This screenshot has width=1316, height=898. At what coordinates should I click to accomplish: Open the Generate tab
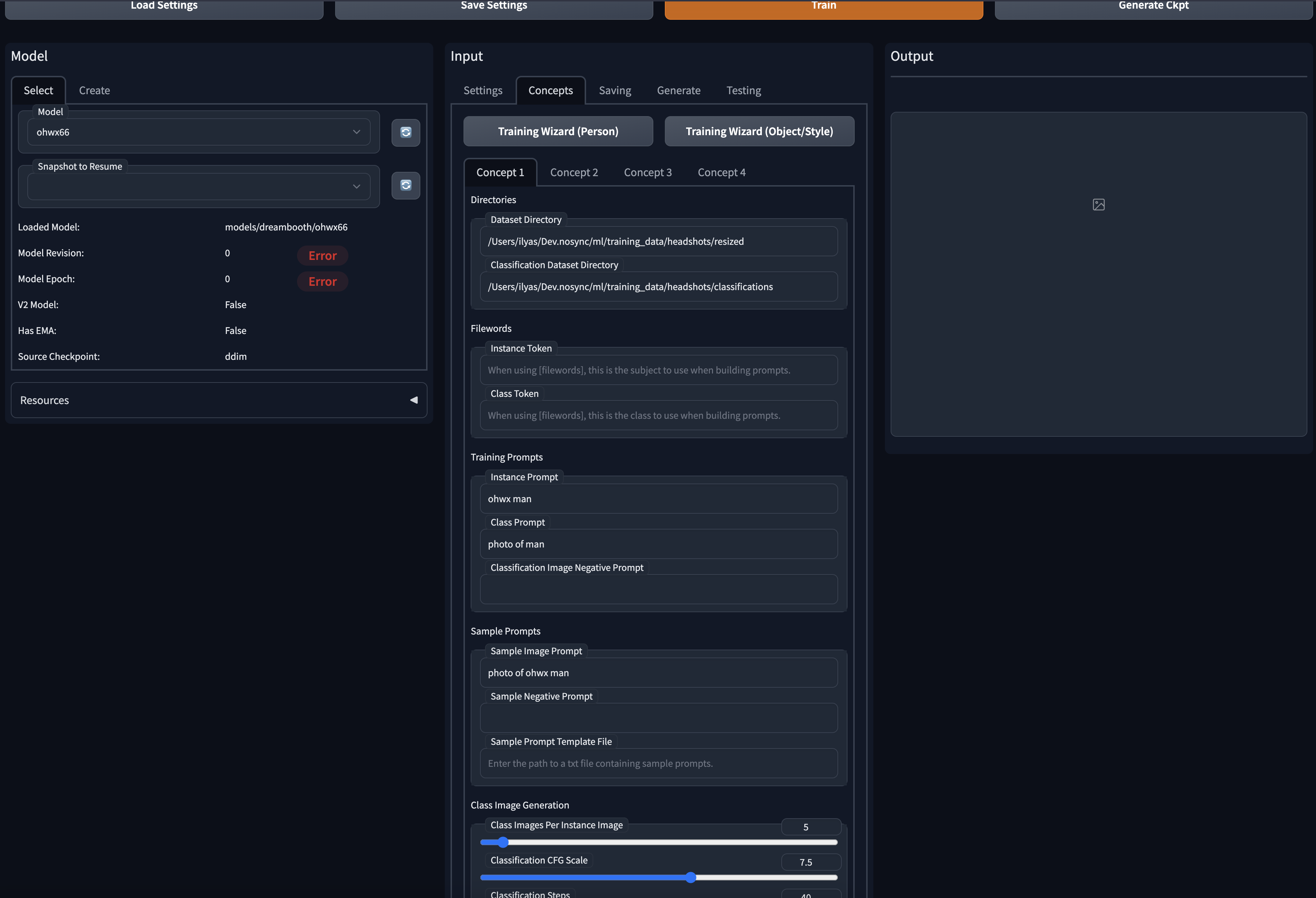tap(678, 91)
